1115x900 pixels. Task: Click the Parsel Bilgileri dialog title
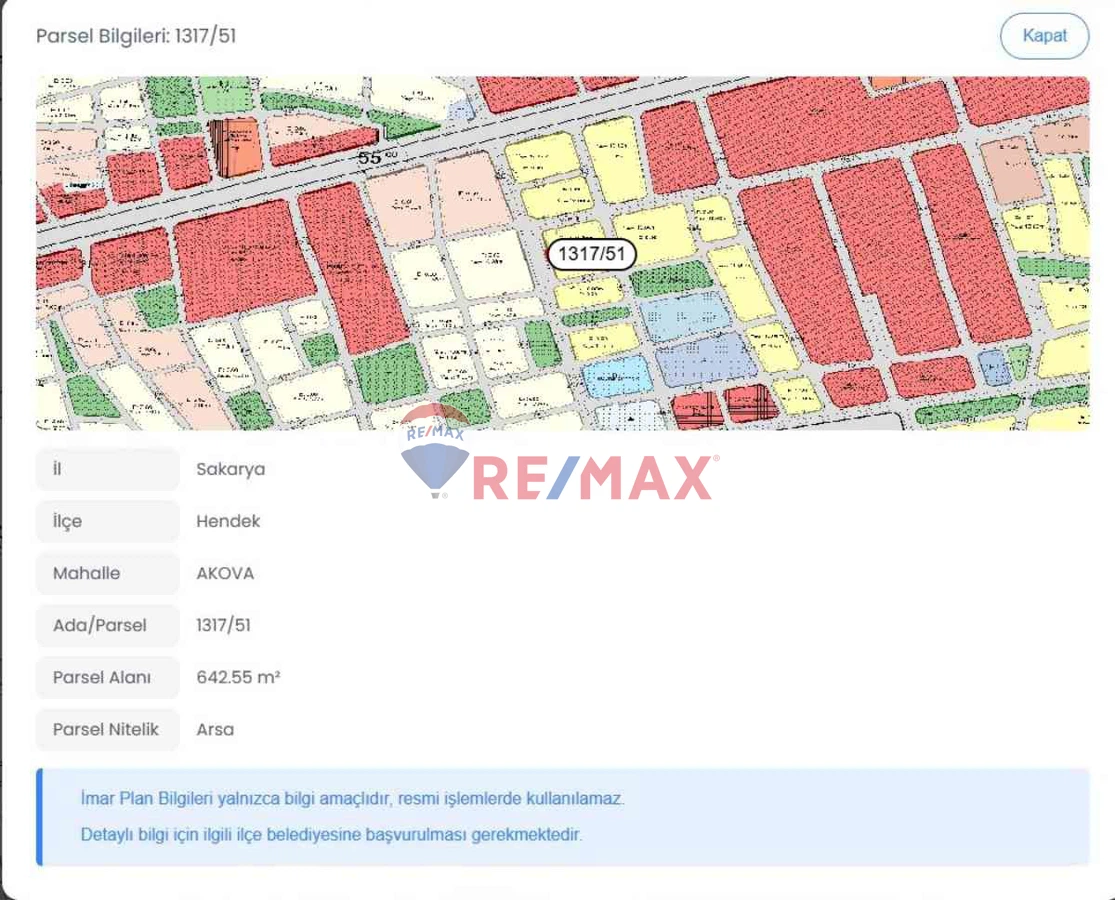pyautogui.click(x=136, y=36)
